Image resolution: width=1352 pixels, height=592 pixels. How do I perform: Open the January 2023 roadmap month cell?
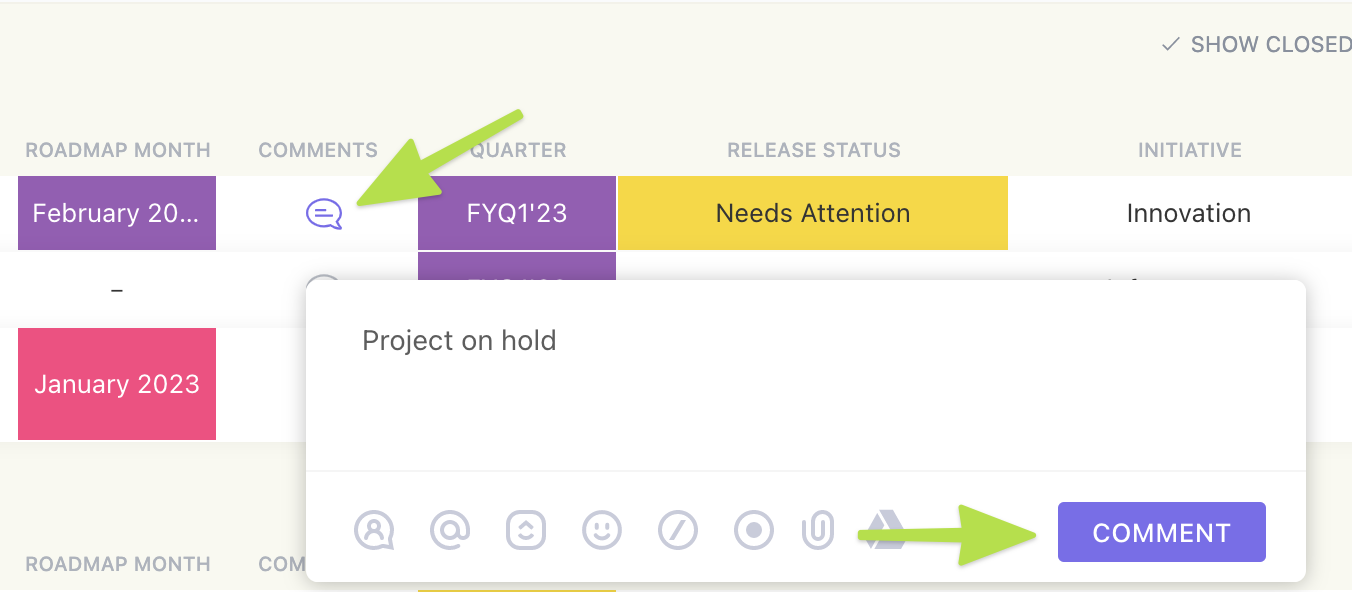[x=117, y=384]
